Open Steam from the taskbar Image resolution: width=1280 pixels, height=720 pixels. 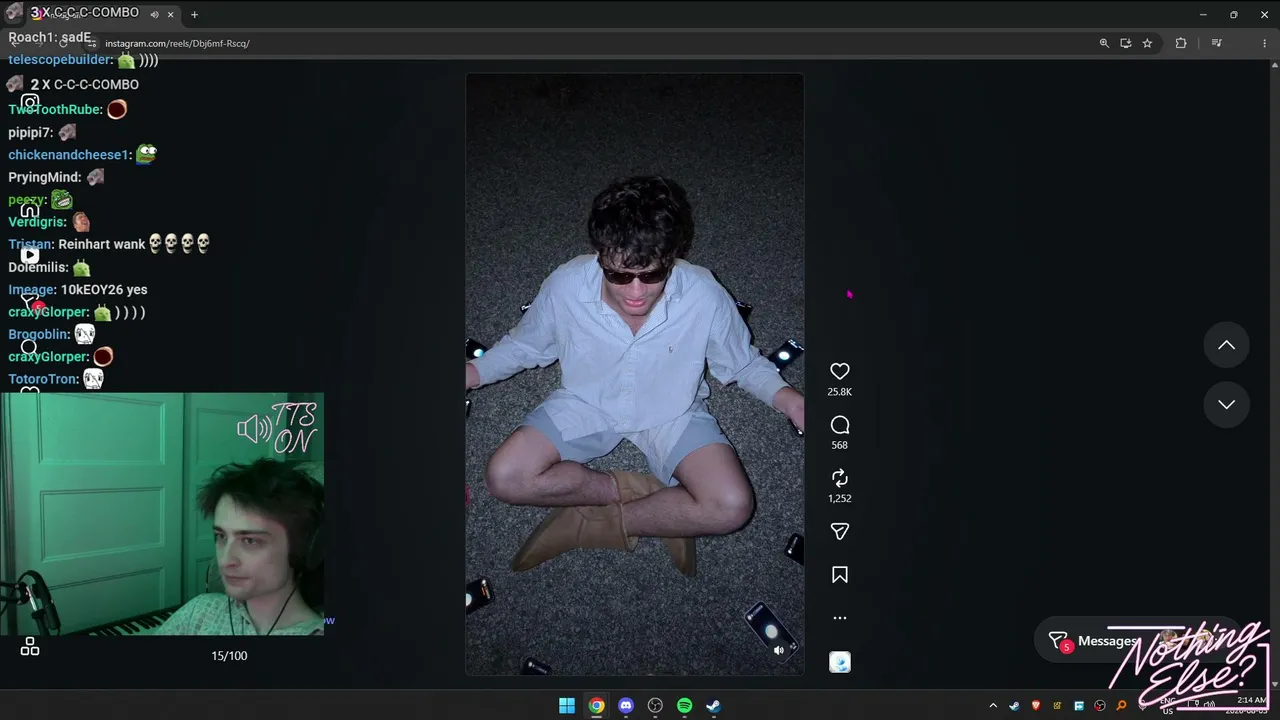pos(714,706)
